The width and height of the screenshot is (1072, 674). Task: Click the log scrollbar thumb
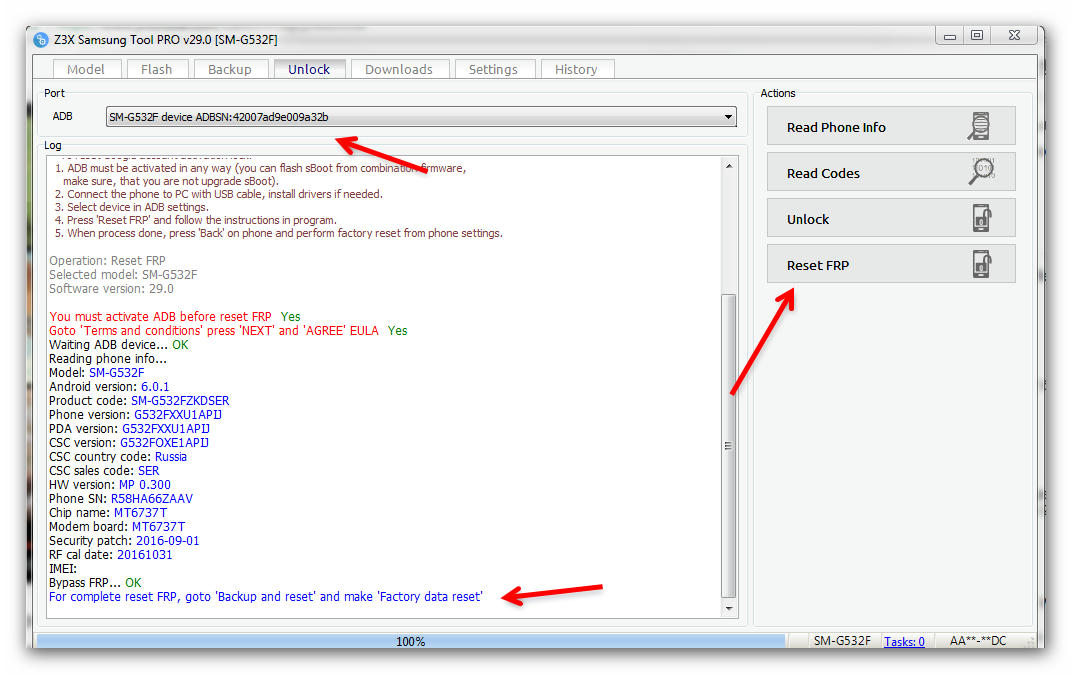point(729,446)
